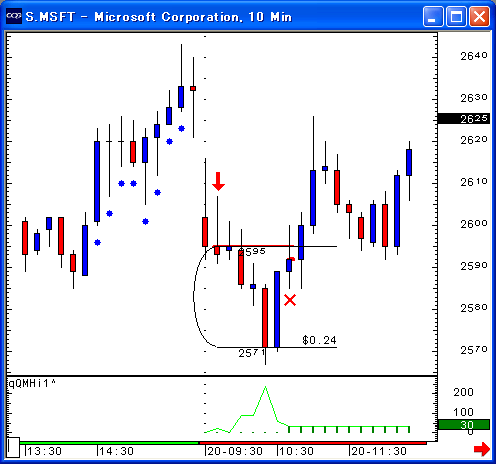Click the current price label 2625
The image size is (496, 464).
[x=464, y=119]
